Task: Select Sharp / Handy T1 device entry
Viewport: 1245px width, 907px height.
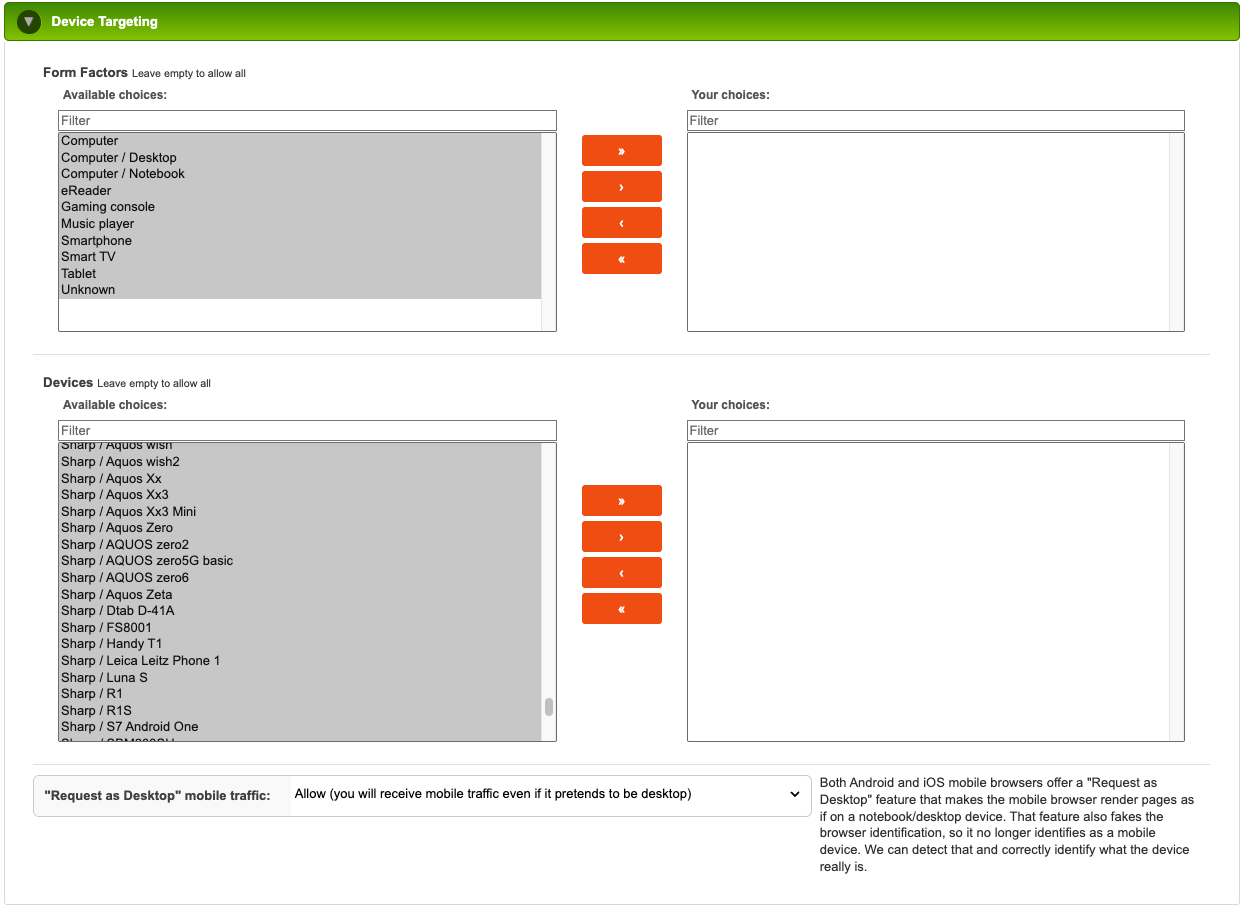Action: point(110,643)
